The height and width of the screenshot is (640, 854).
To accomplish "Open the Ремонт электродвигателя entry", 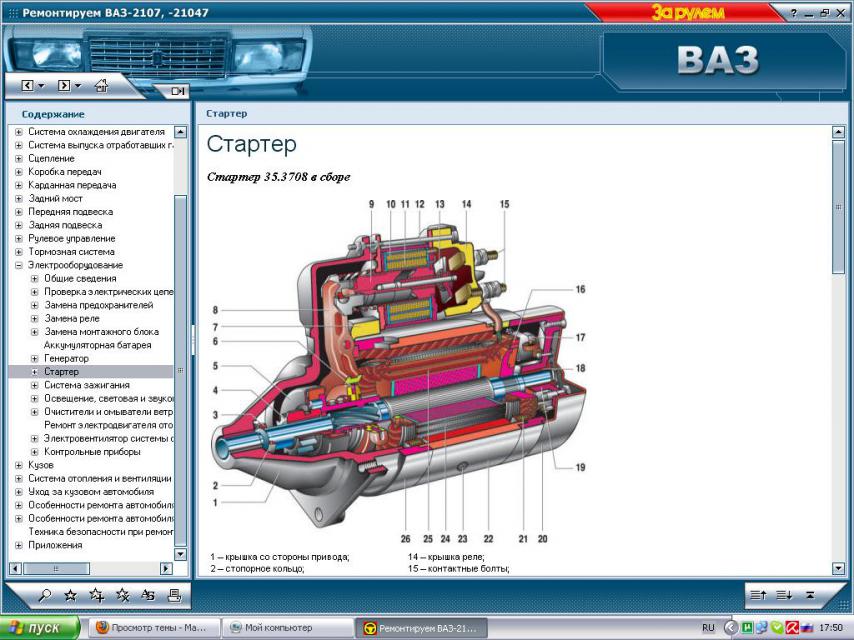I will click(108, 425).
